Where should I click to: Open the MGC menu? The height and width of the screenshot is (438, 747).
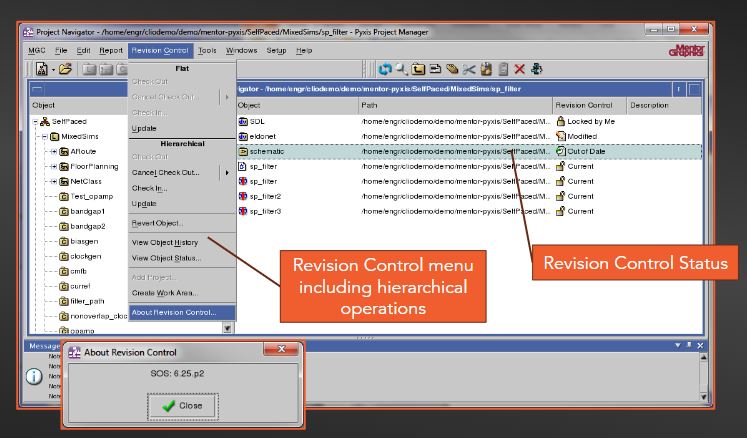37,51
